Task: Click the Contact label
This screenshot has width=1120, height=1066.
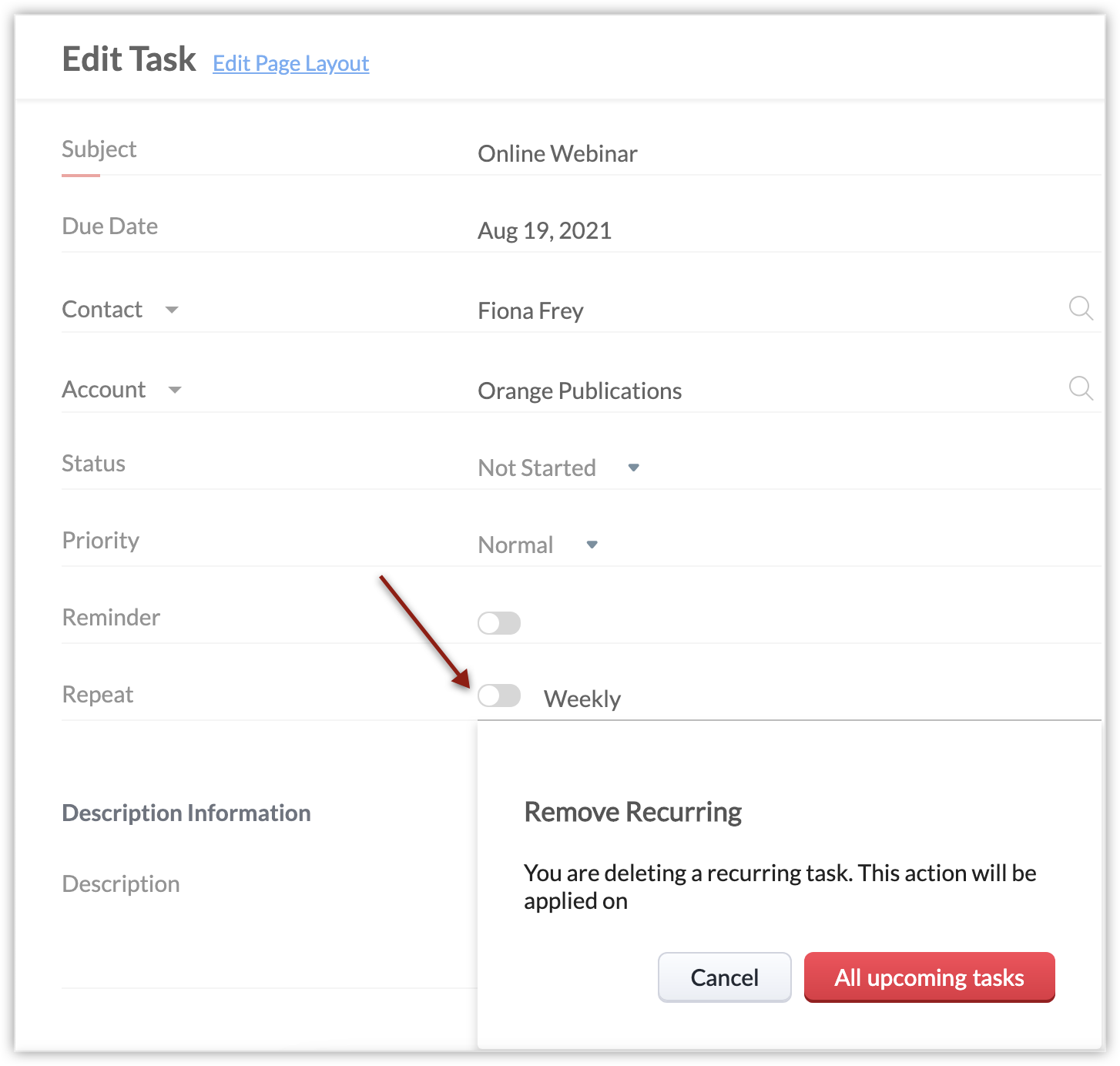Action: coord(102,309)
